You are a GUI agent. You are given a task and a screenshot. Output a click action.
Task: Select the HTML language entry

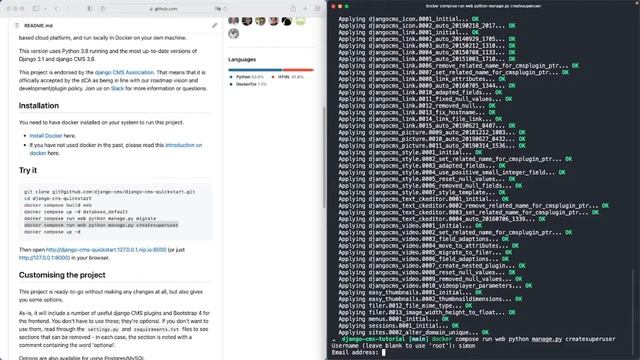click(288, 77)
